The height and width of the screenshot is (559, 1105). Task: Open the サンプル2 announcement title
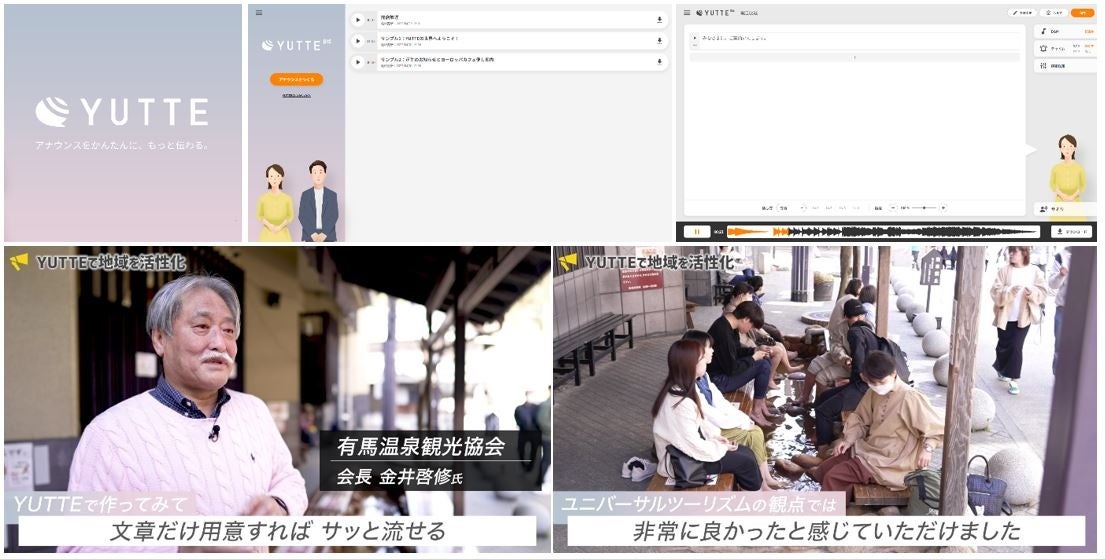pyautogui.click(x=437, y=59)
